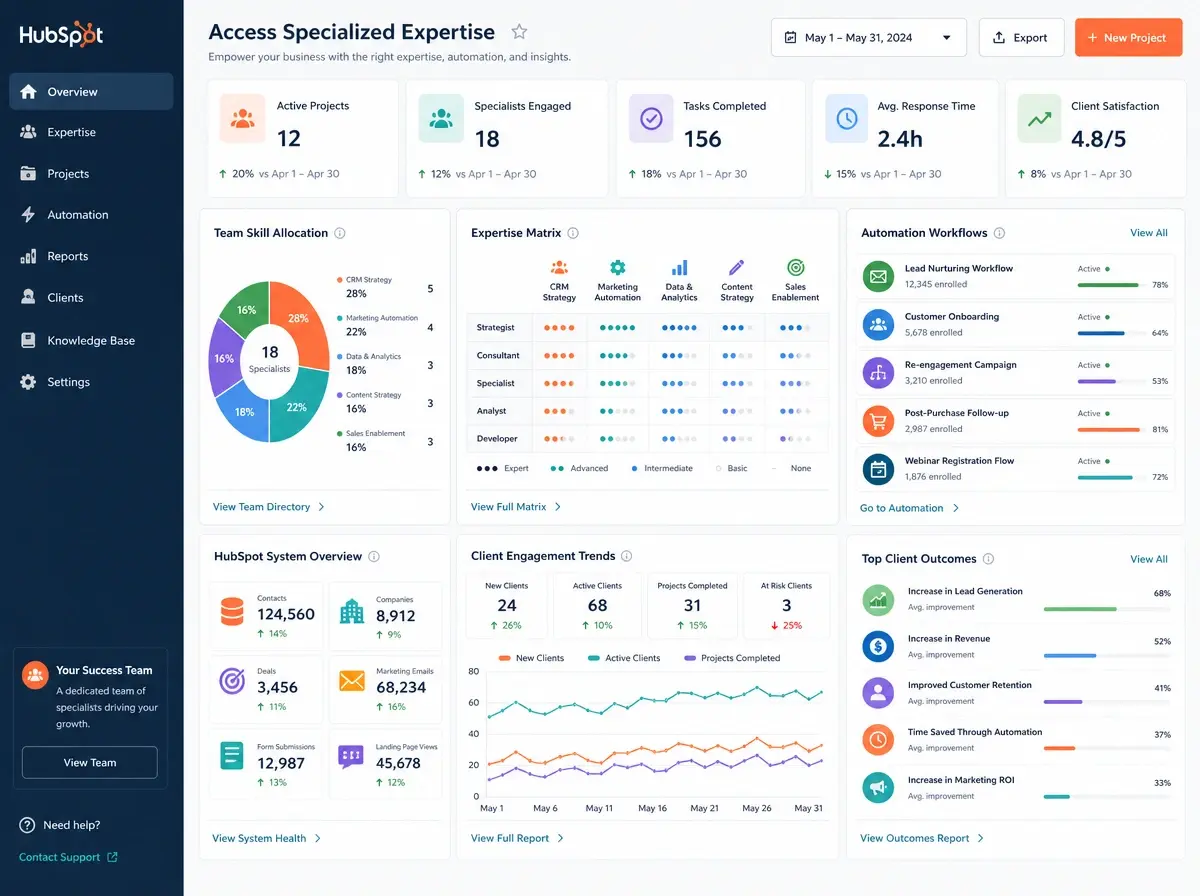This screenshot has width=1200, height=896.
Task: Click the Lead Nurturing Workflow envelope icon
Action: click(x=878, y=276)
